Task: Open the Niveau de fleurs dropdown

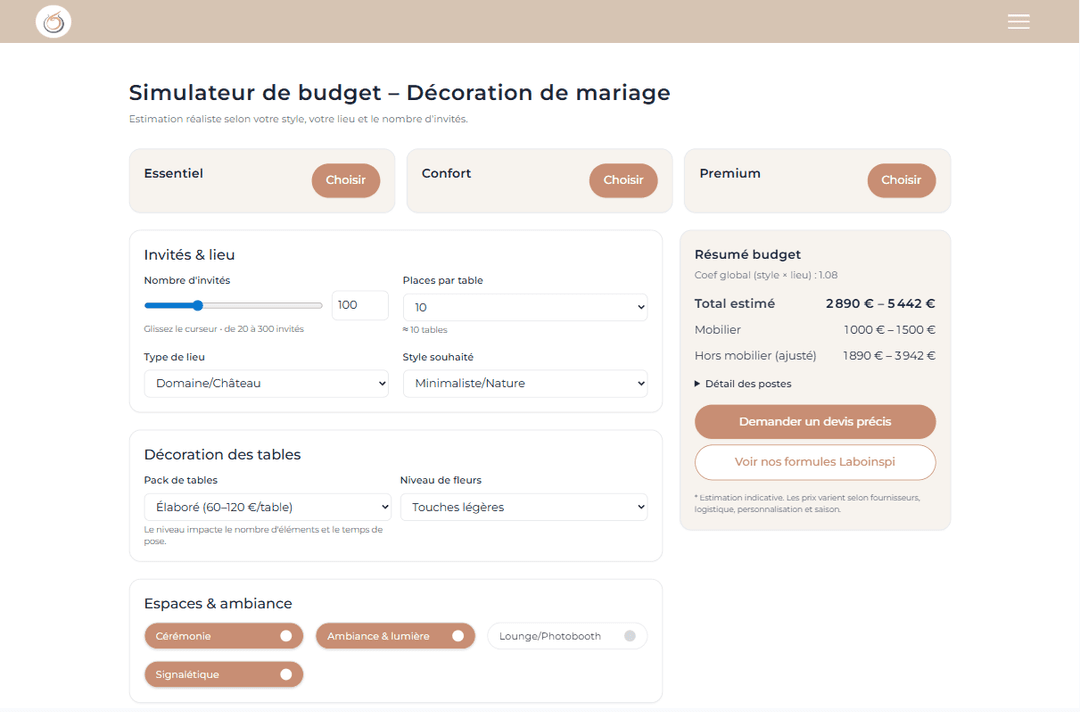Action: [x=524, y=507]
